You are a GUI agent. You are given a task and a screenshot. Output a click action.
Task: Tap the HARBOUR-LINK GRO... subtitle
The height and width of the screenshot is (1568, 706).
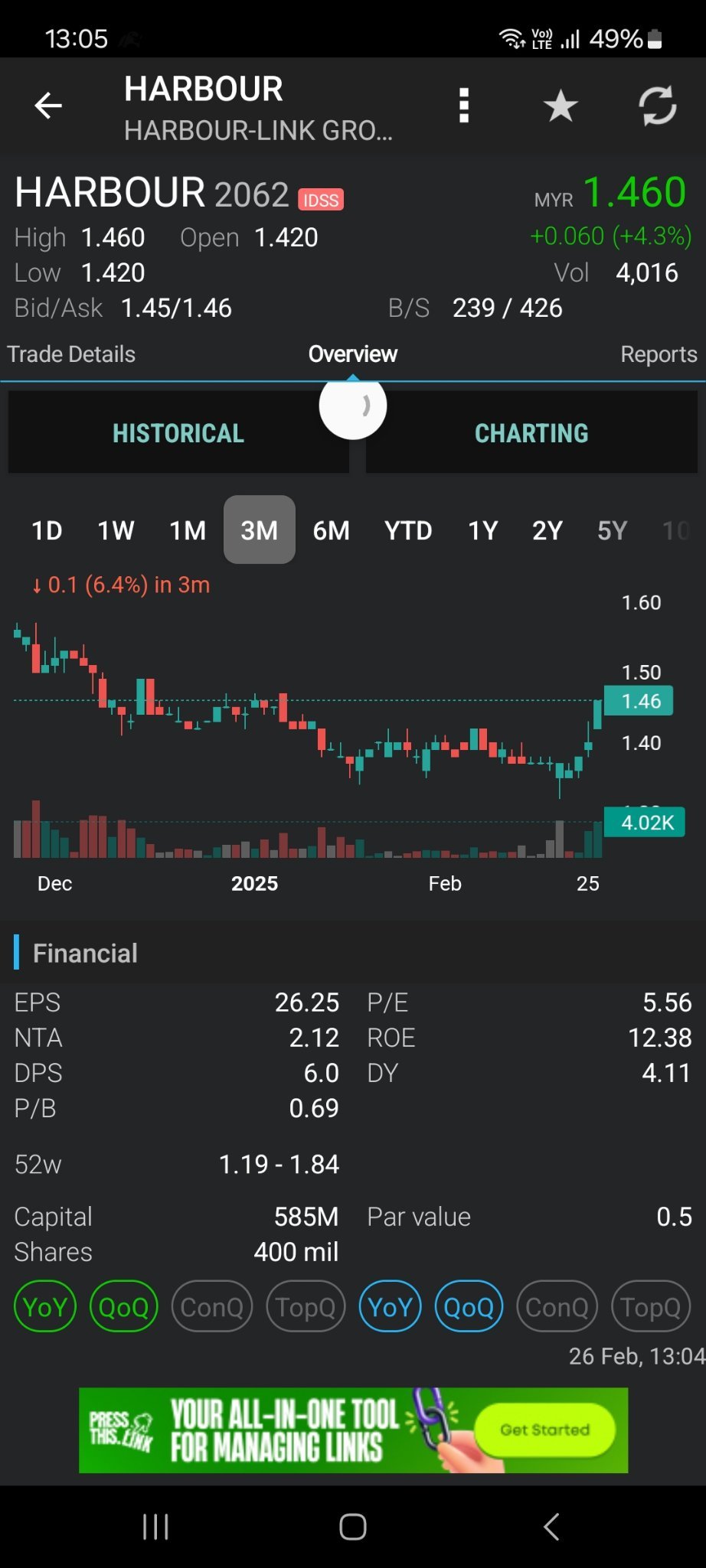258,131
